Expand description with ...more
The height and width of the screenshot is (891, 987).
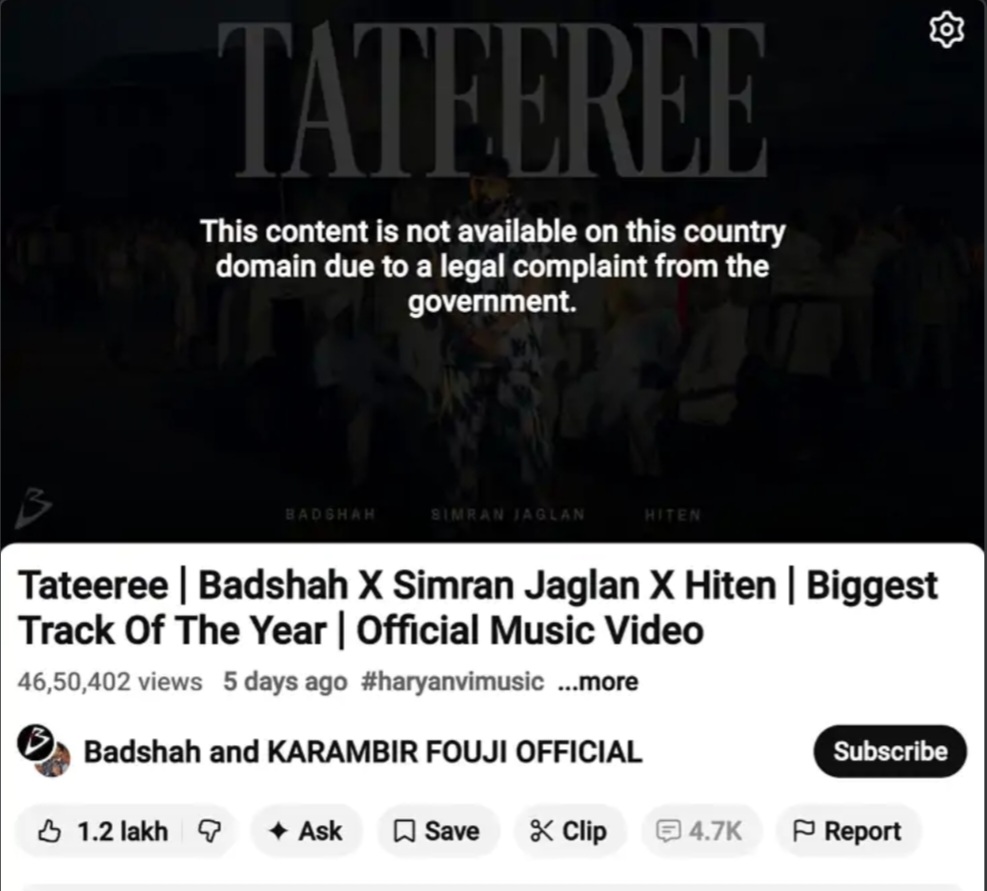pos(598,681)
